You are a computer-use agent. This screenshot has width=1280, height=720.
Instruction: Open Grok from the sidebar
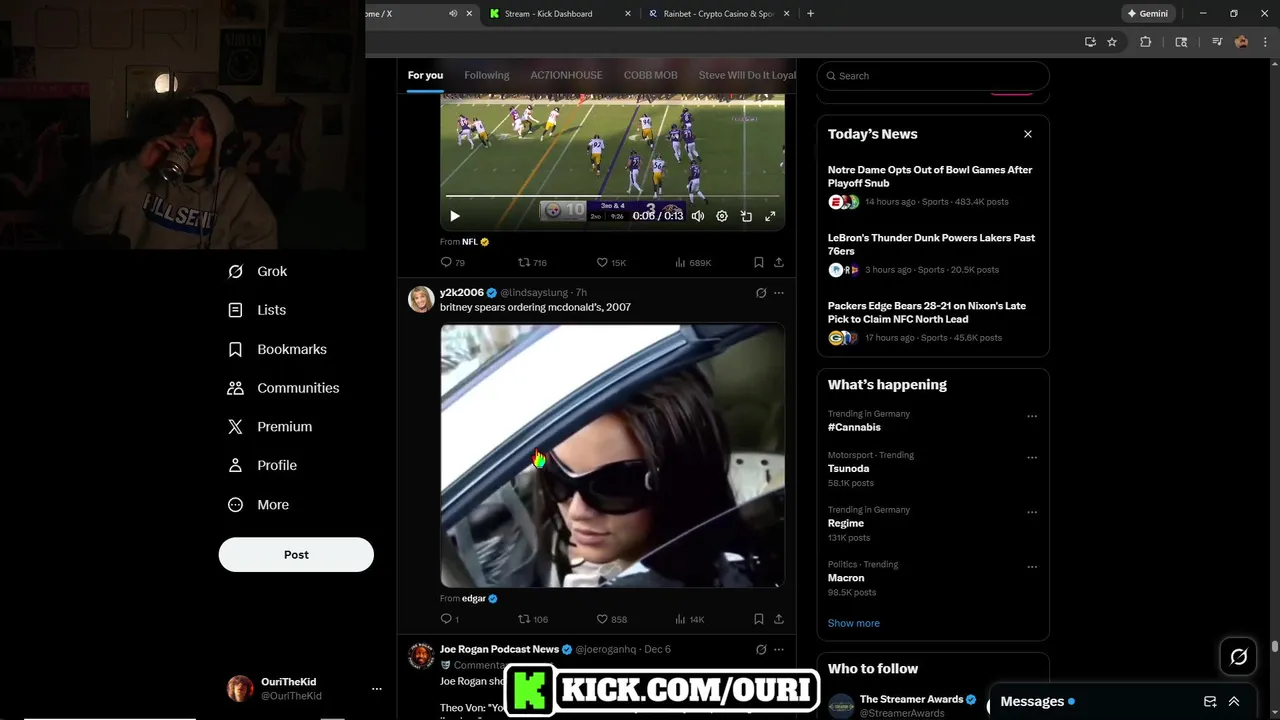[258, 271]
